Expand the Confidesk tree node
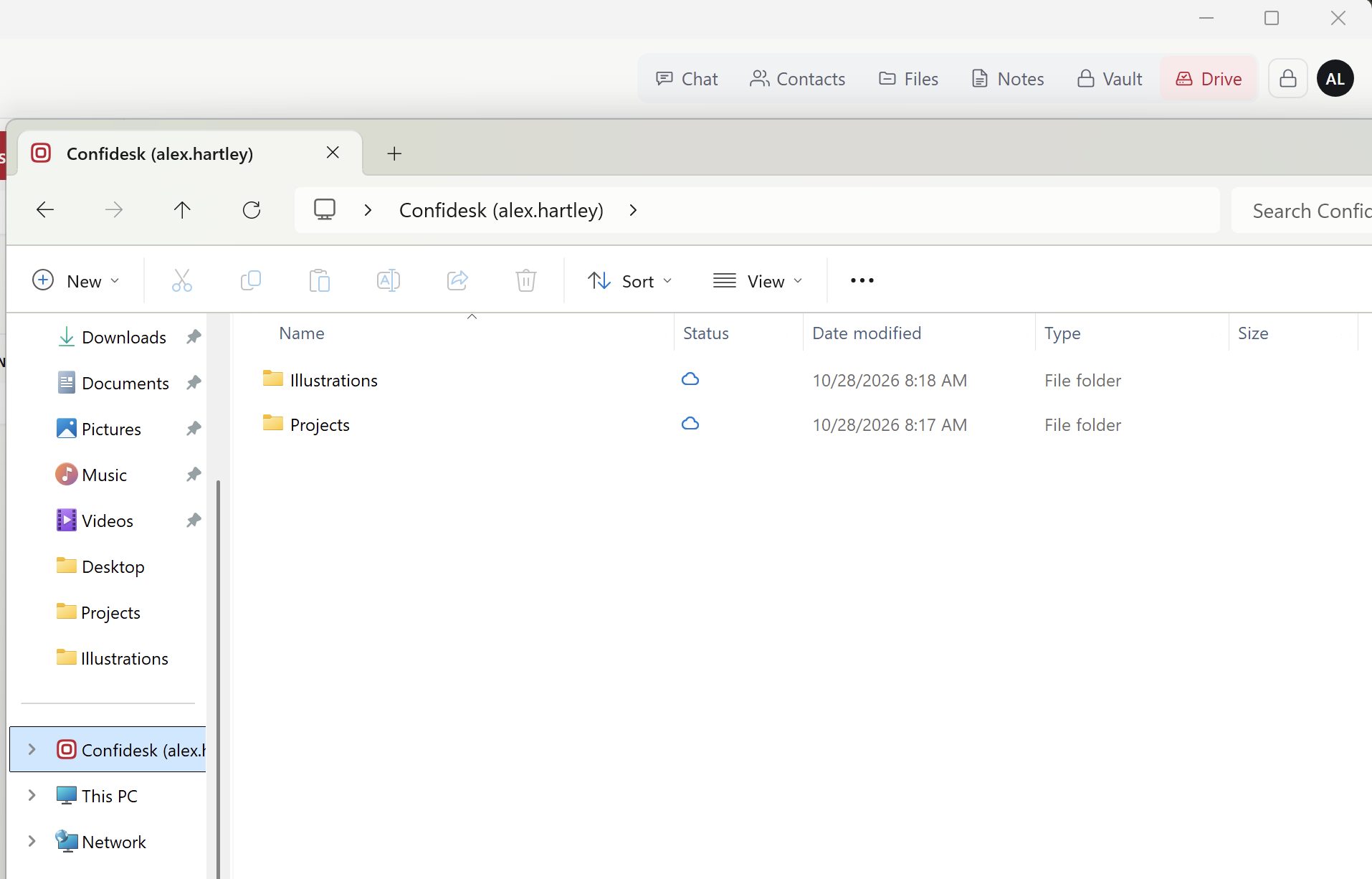Viewport: 1372px width, 879px height. (x=32, y=749)
